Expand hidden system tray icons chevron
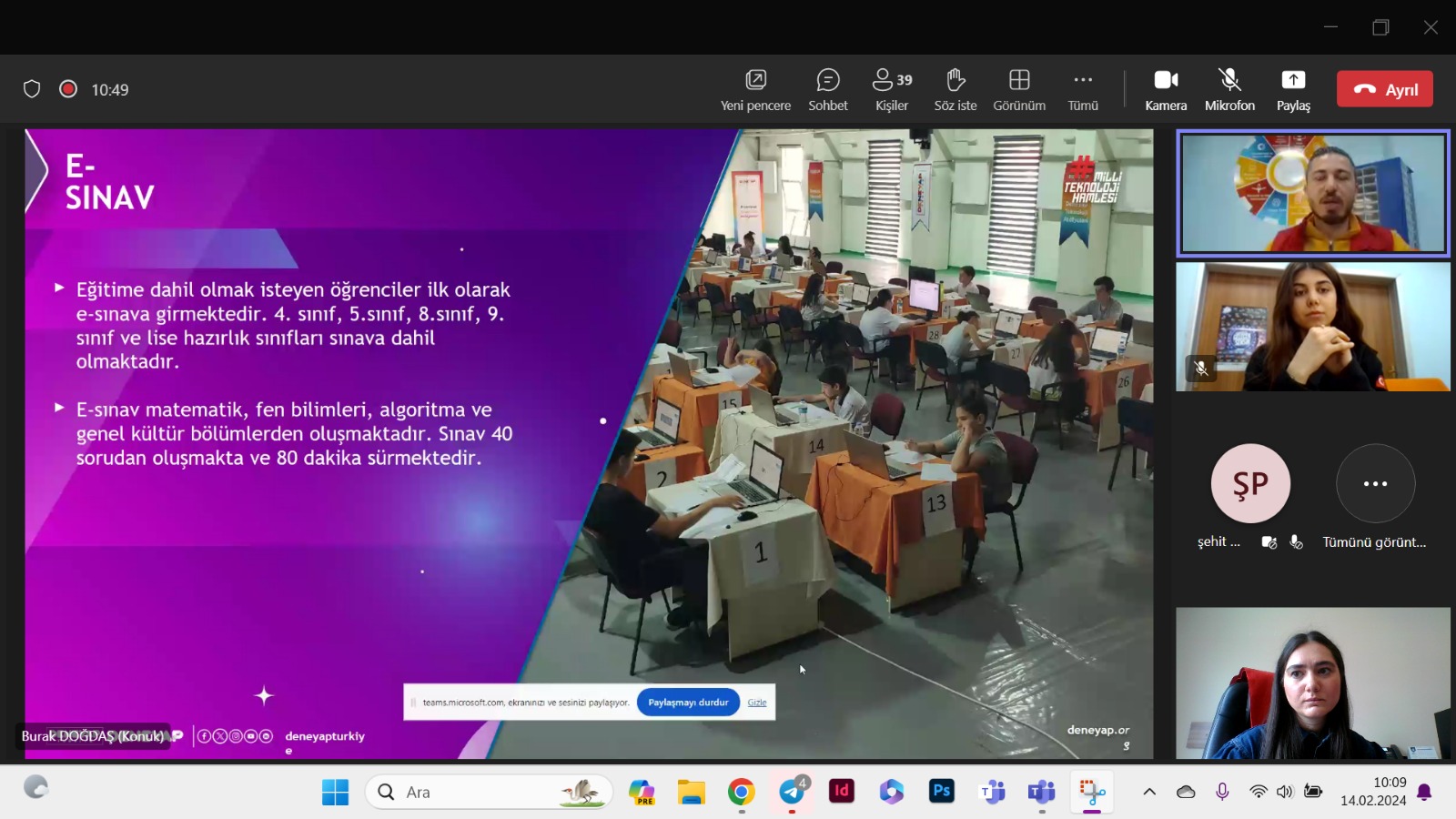 (x=1149, y=792)
